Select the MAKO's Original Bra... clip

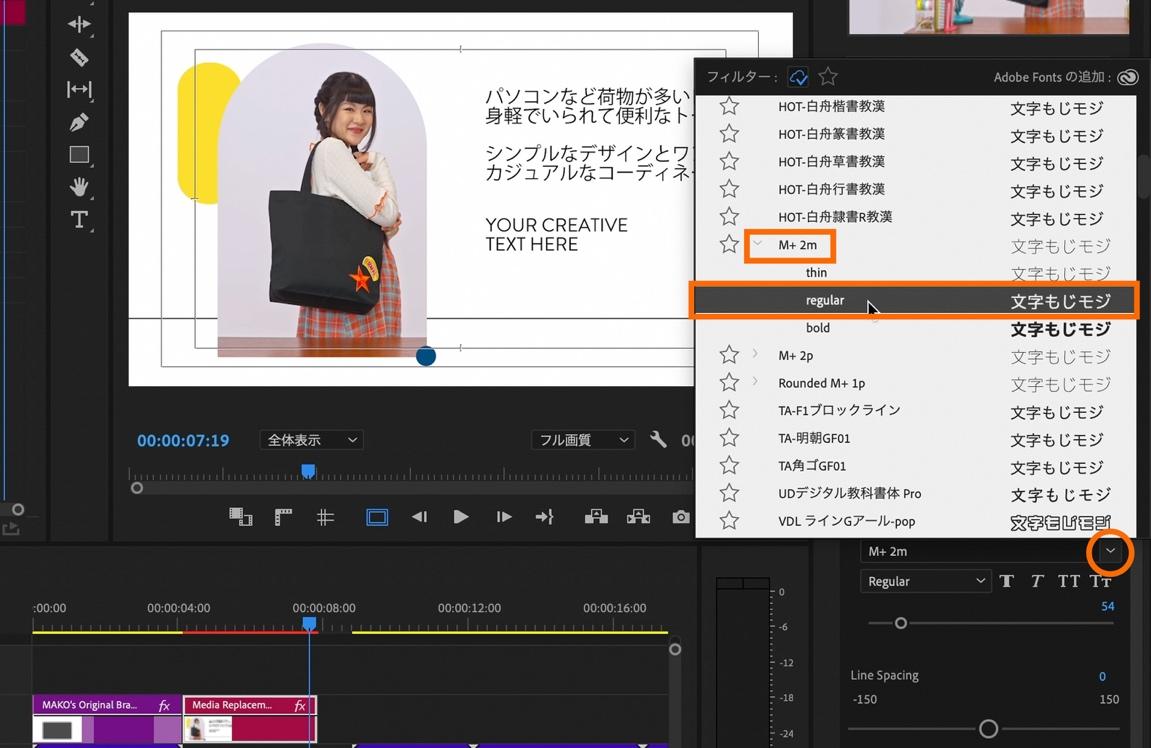107,719
